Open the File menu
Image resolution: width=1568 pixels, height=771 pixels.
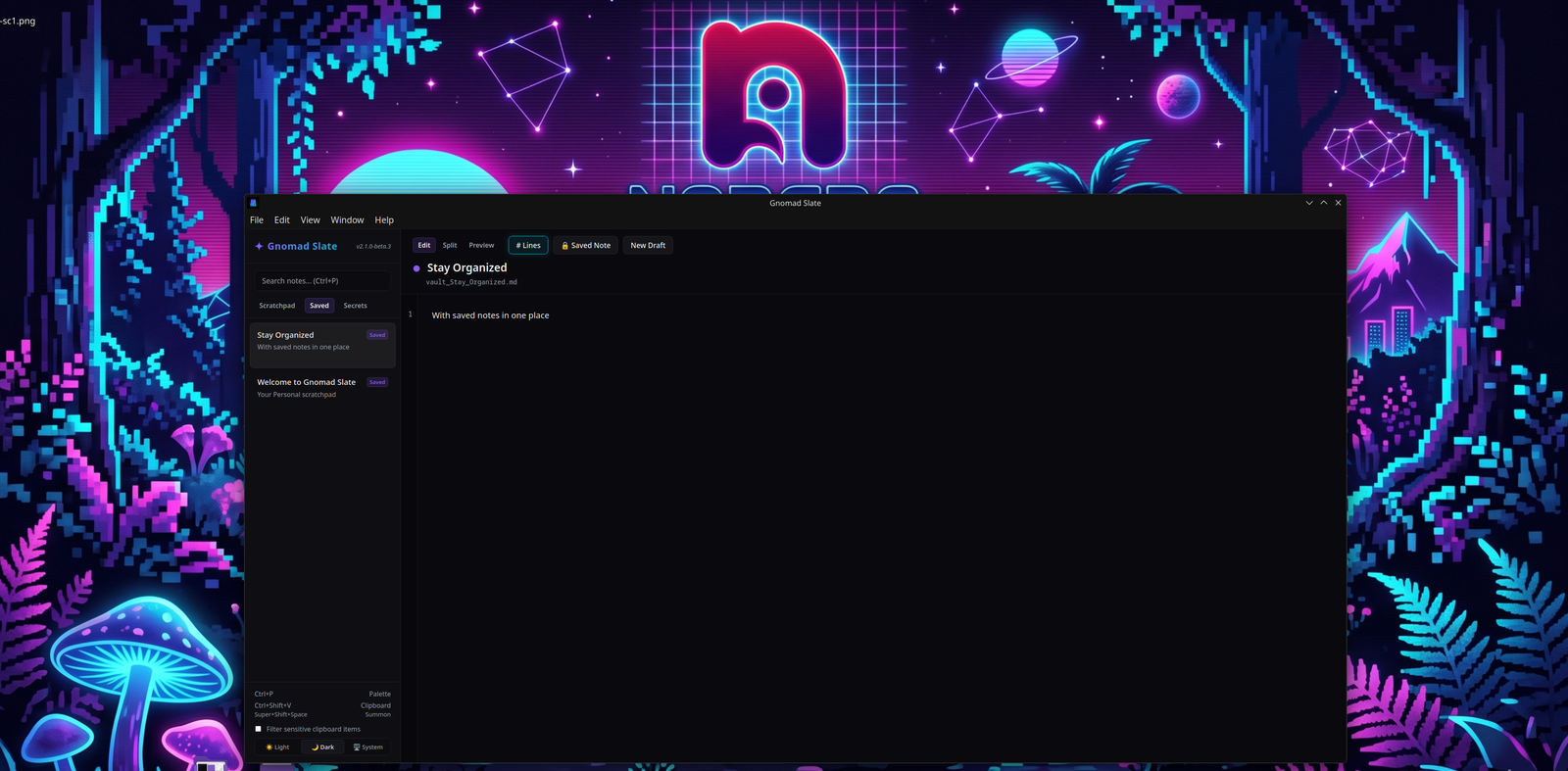coord(257,220)
